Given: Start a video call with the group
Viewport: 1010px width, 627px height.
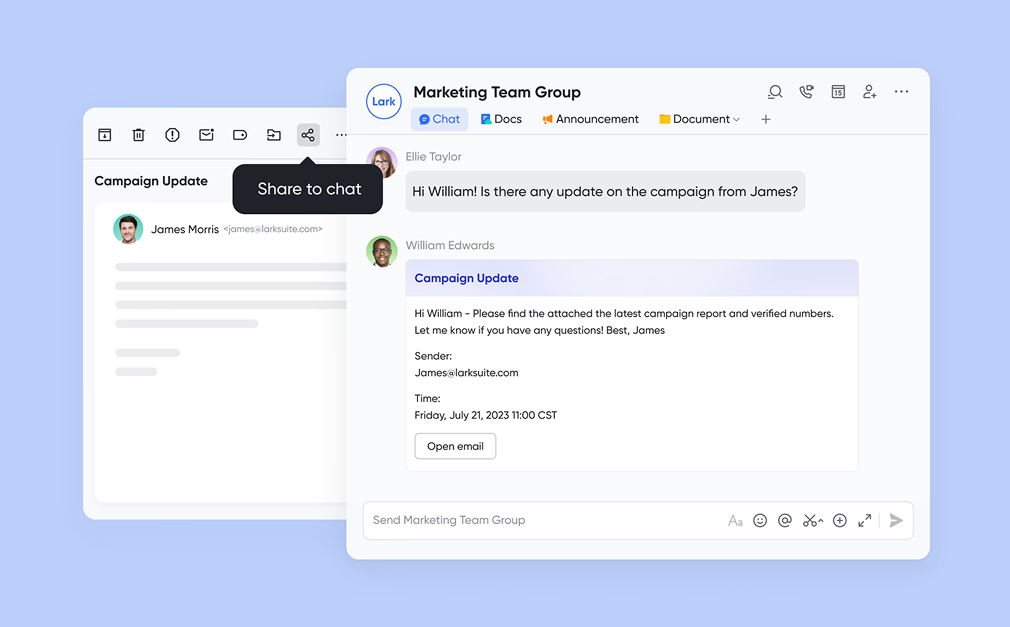Looking at the screenshot, I should [x=806, y=91].
